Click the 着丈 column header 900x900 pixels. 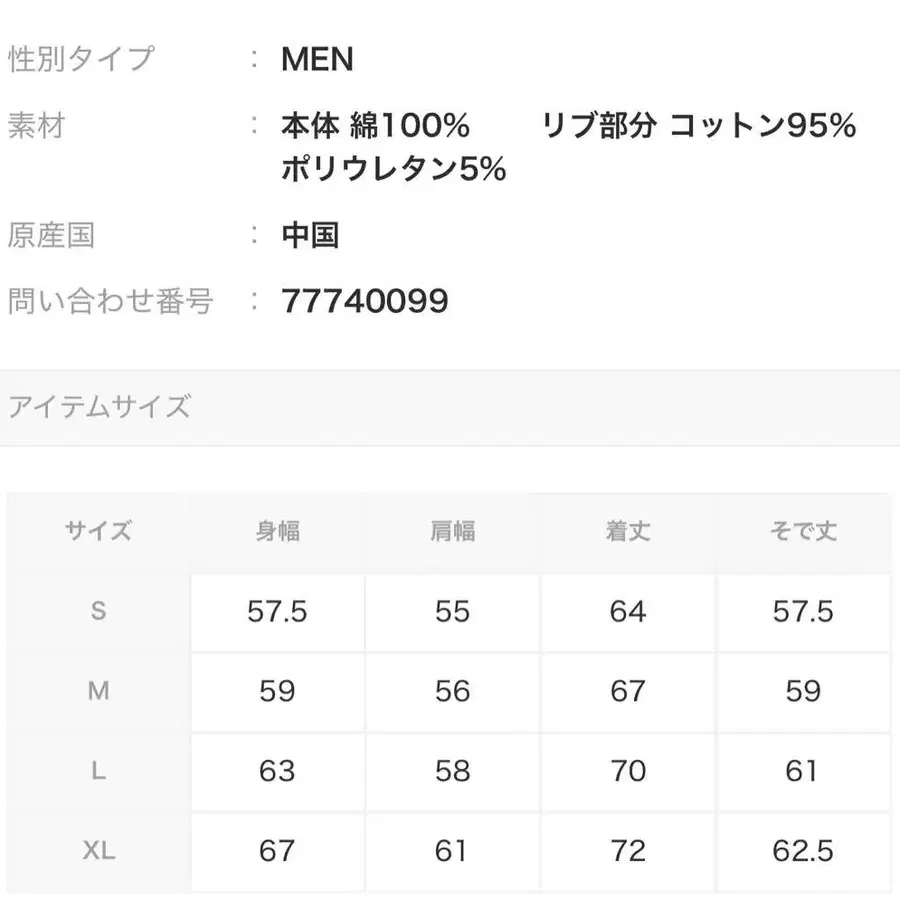coord(627,531)
